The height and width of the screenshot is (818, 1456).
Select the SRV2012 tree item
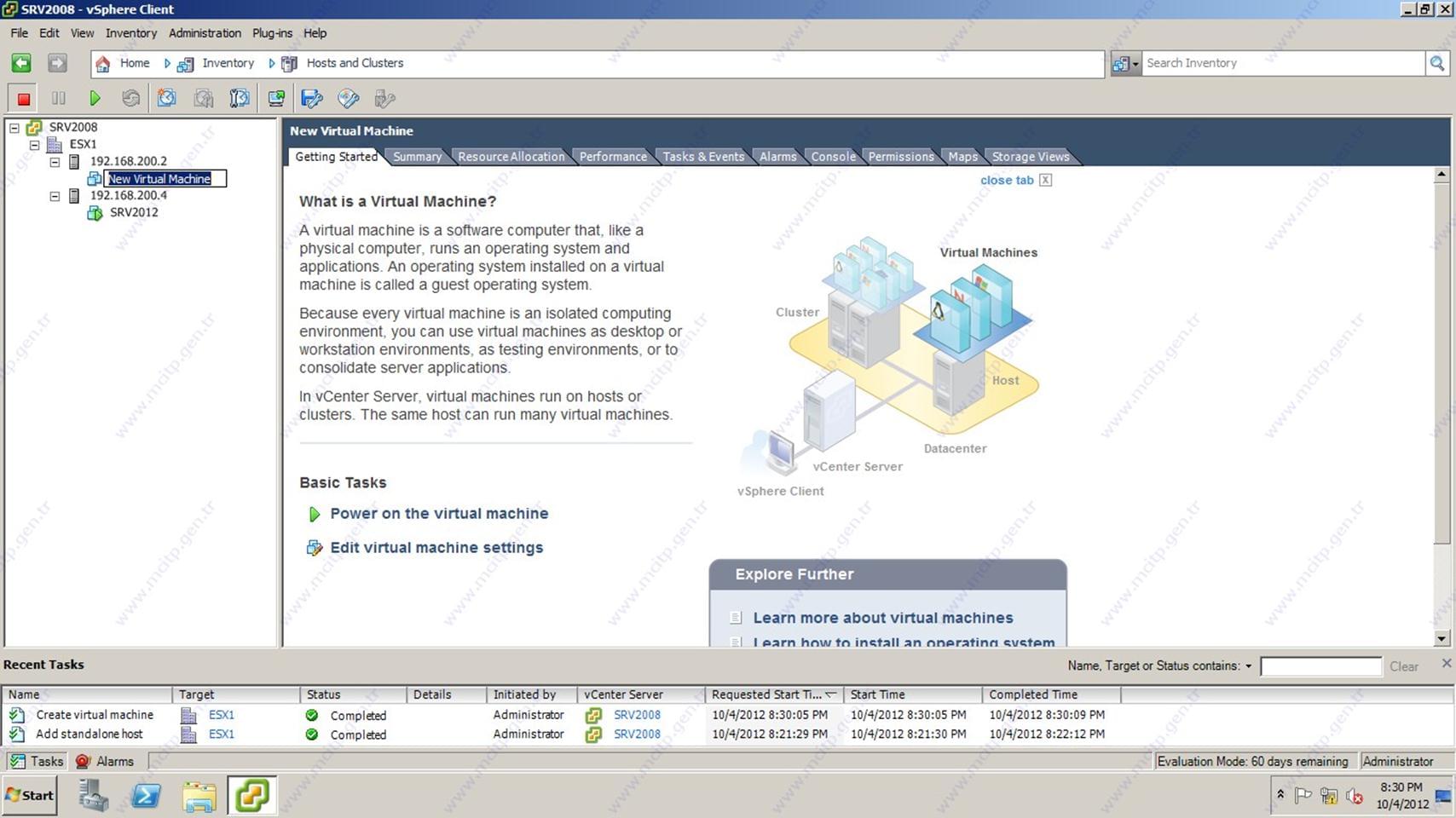tap(134, 213)
